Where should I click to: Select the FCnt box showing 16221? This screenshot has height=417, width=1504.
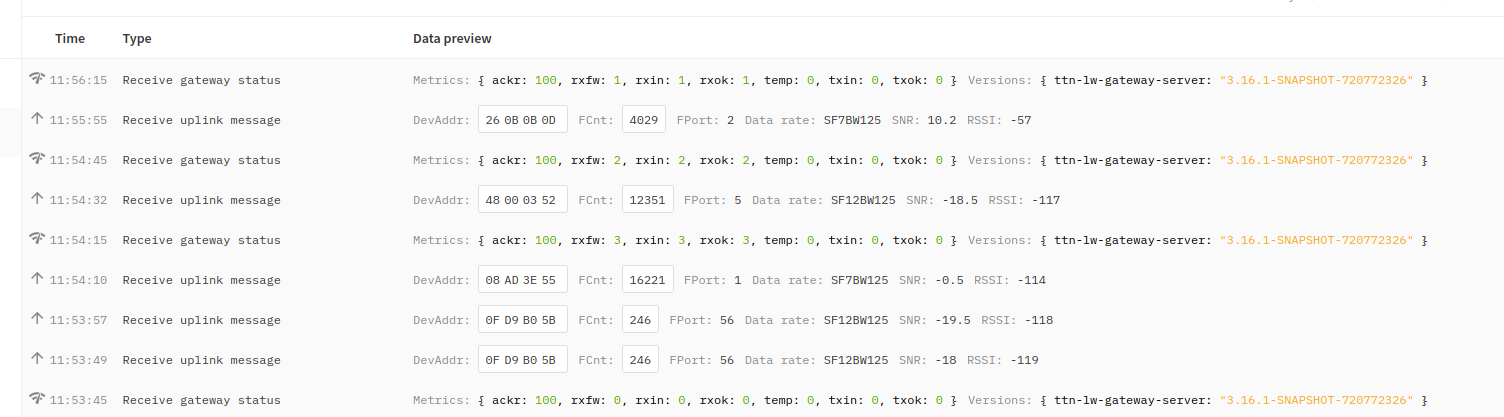647,280
